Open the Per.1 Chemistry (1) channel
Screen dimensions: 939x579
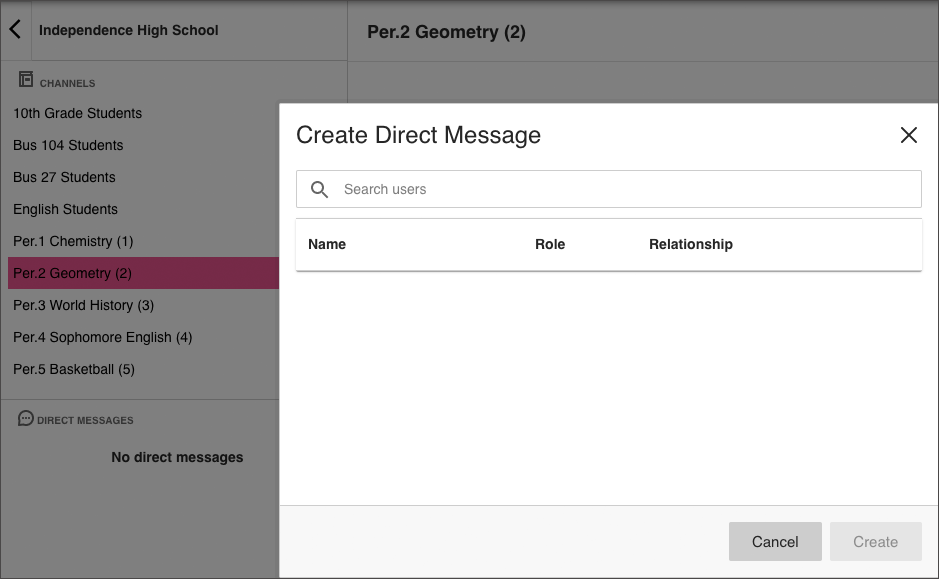pyautogui.click(x=73, y=241)
